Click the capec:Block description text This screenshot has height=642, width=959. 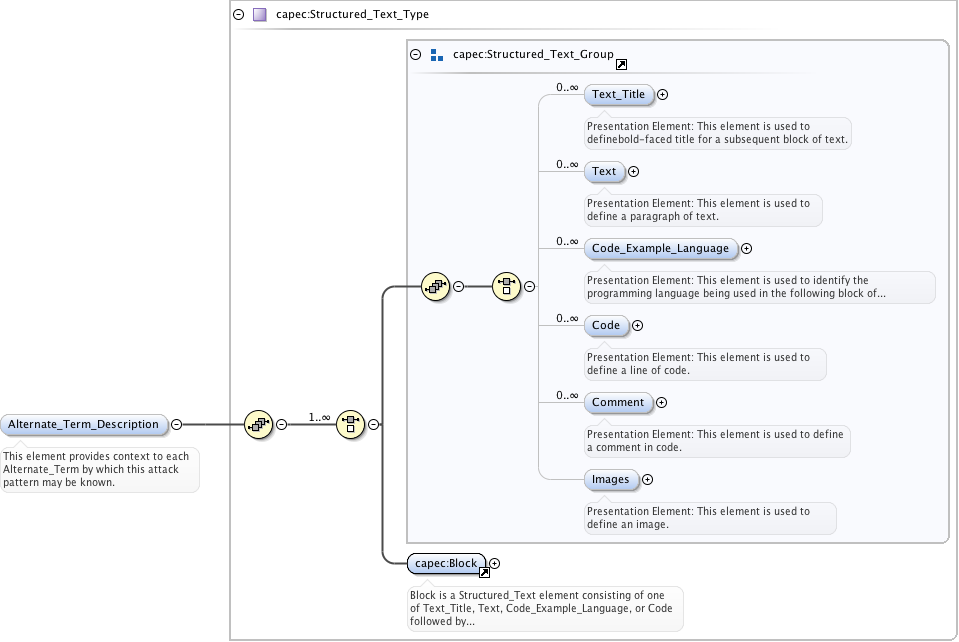pos(545,608)
